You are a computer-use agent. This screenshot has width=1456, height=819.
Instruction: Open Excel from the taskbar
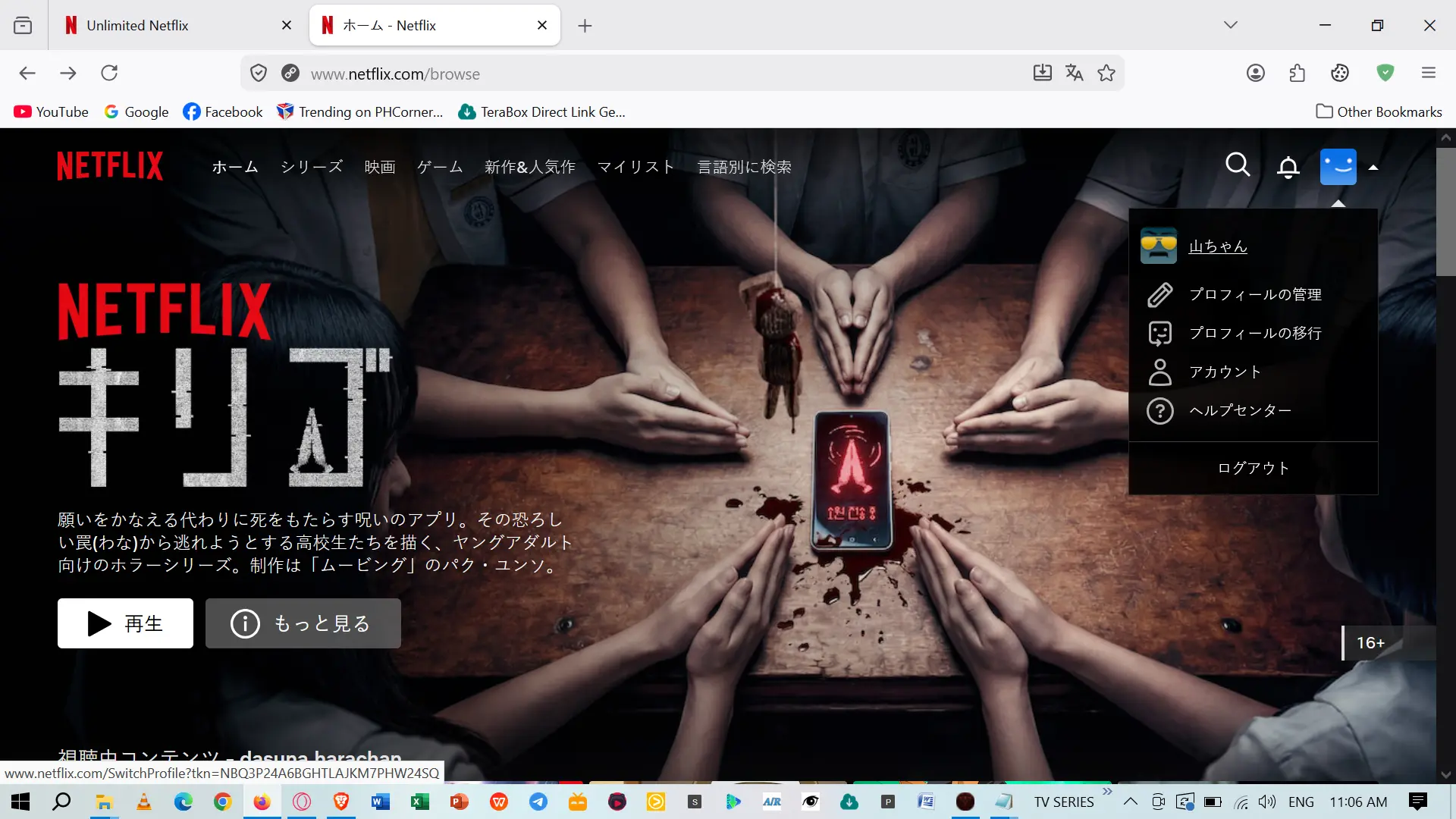pos(420,802)
